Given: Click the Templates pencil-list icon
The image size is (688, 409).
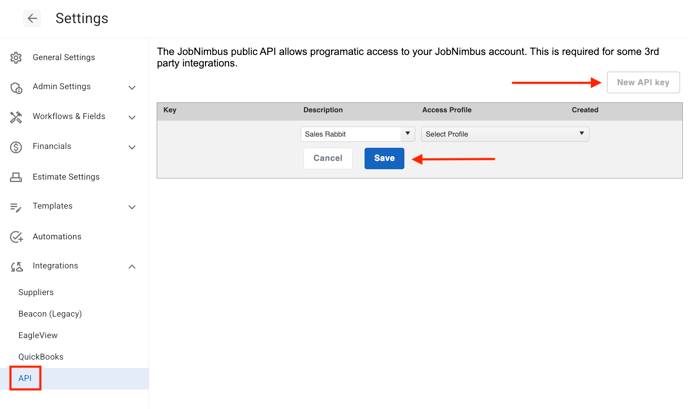Looking at the screenshot, I should point(16,207).
